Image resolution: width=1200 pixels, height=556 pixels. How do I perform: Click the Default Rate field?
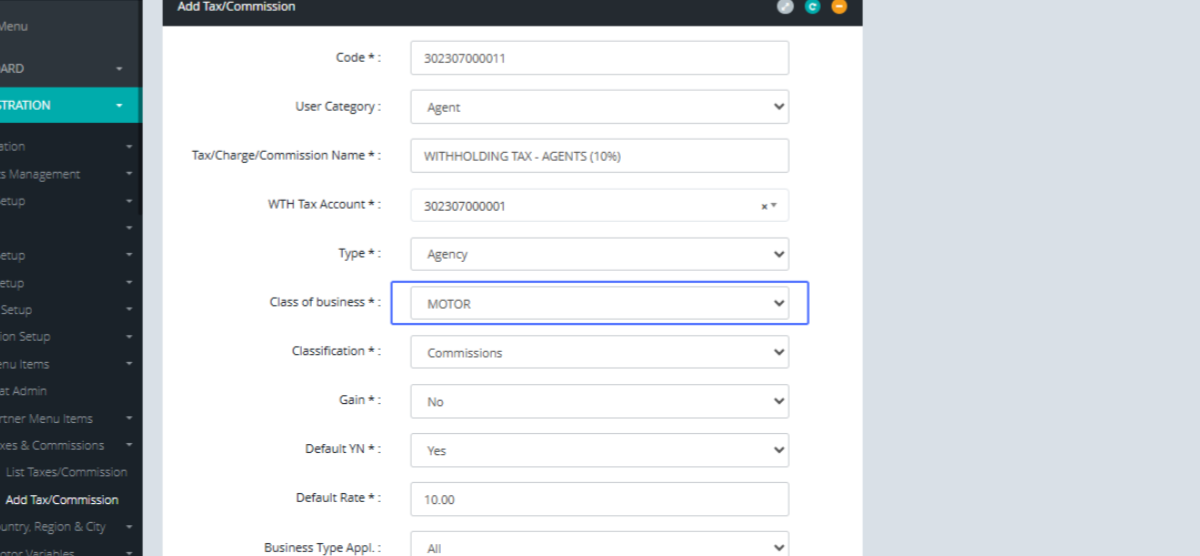tap(599, 498)
